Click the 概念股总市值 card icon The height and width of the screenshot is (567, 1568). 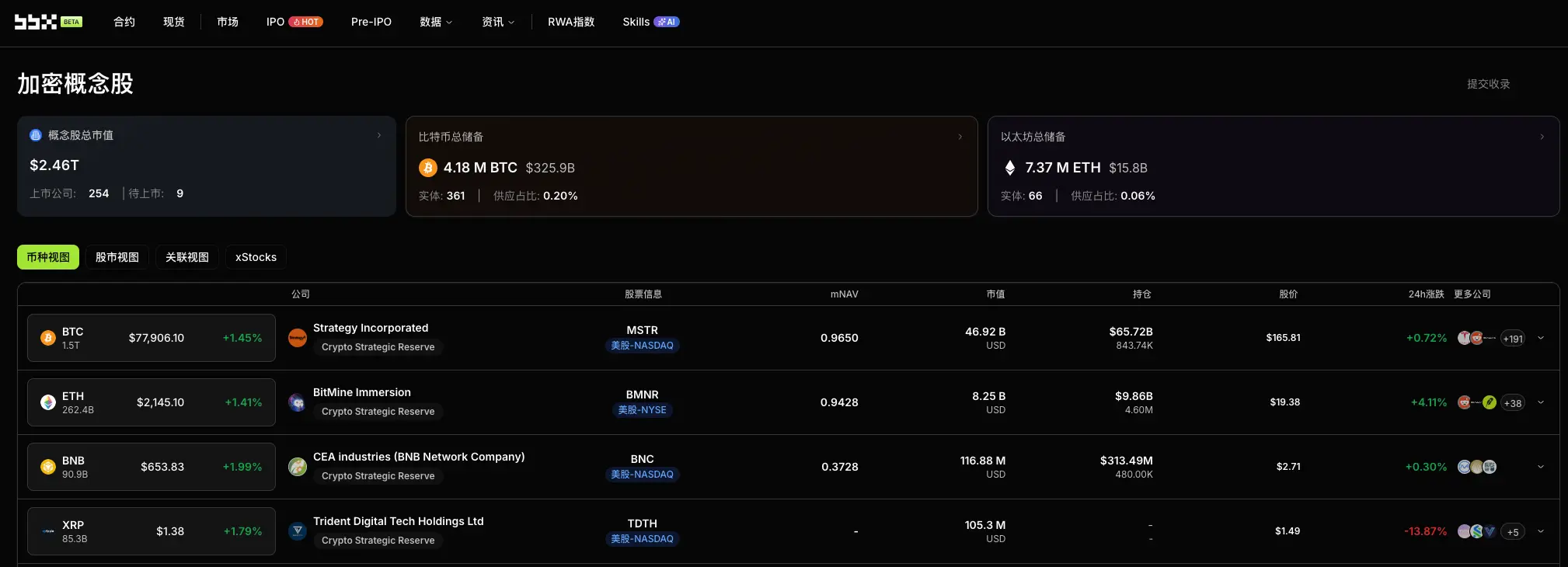tap(36, 135)
